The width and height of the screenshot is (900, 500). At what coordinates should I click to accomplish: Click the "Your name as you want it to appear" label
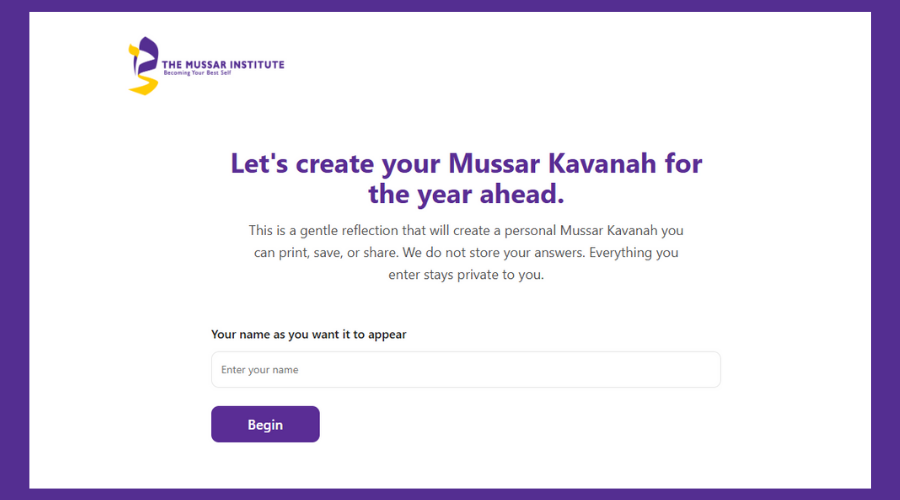pyautogui.click(x=308, y=334)
